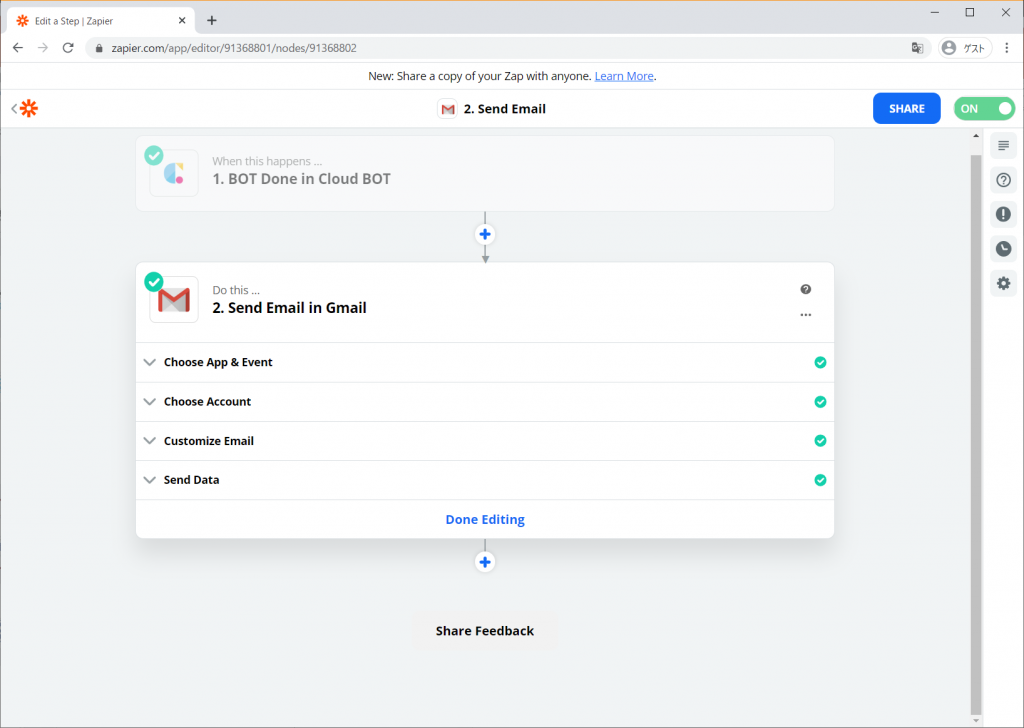
Task: Click the vertical scrollbar of the editor
Action: (976, 435)
